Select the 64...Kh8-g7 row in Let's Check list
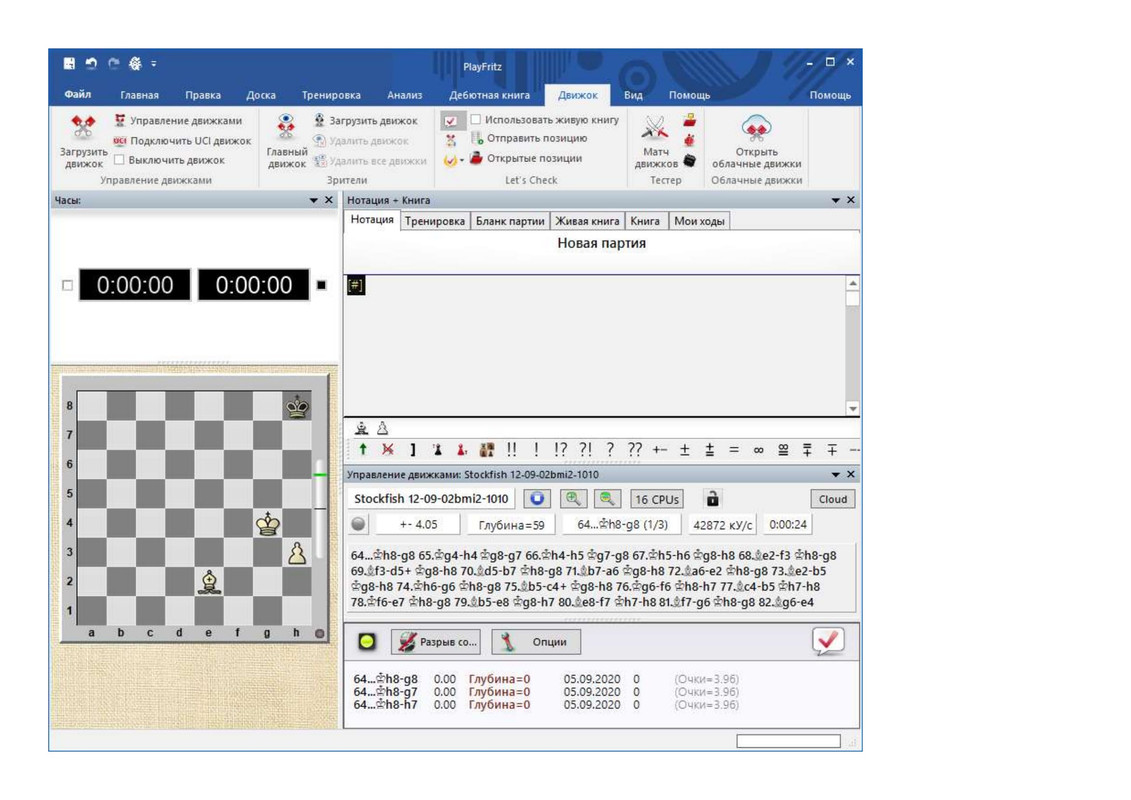Screen dimensions: 1131x800 [547, 692]
